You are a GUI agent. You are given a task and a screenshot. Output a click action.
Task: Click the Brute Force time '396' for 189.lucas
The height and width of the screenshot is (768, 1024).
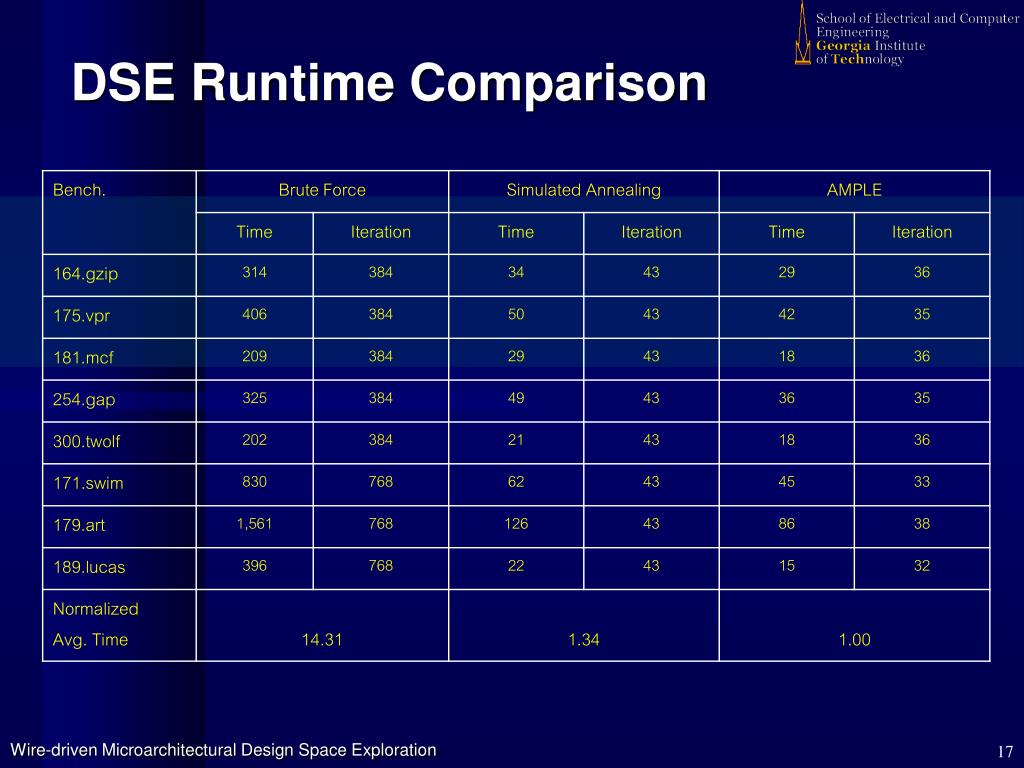tap(254, 566)
